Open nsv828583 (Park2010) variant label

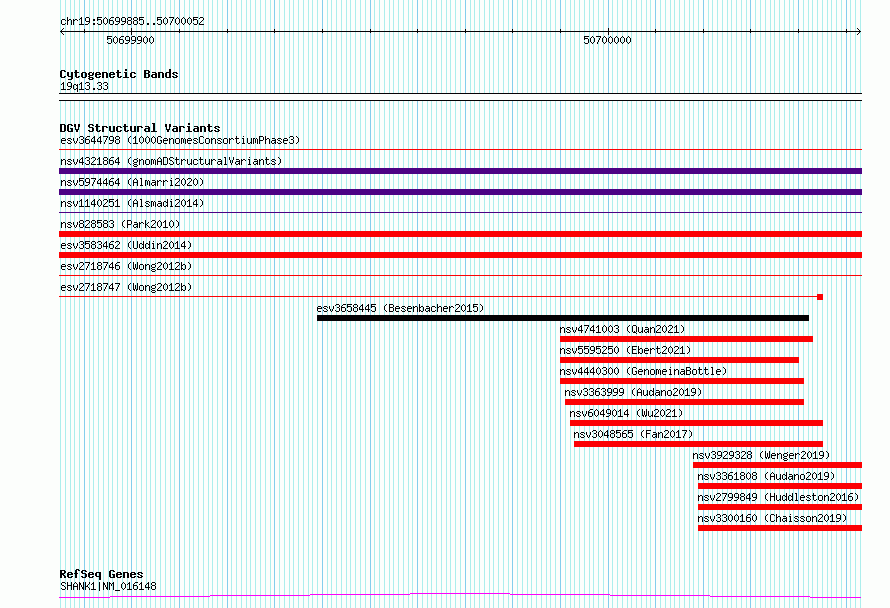coord(120,224)
